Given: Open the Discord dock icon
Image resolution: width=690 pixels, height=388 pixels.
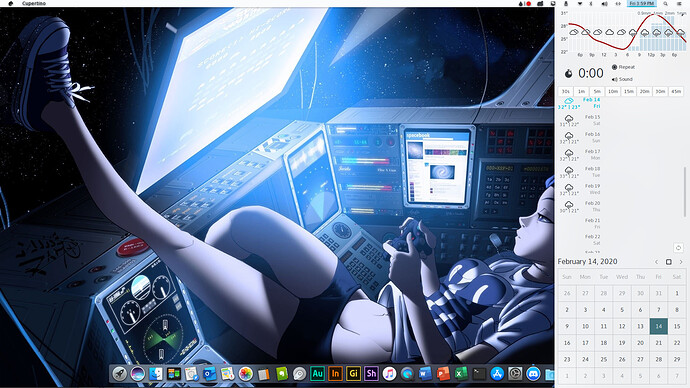Looking at the screenshot, I should pos(533,374).
